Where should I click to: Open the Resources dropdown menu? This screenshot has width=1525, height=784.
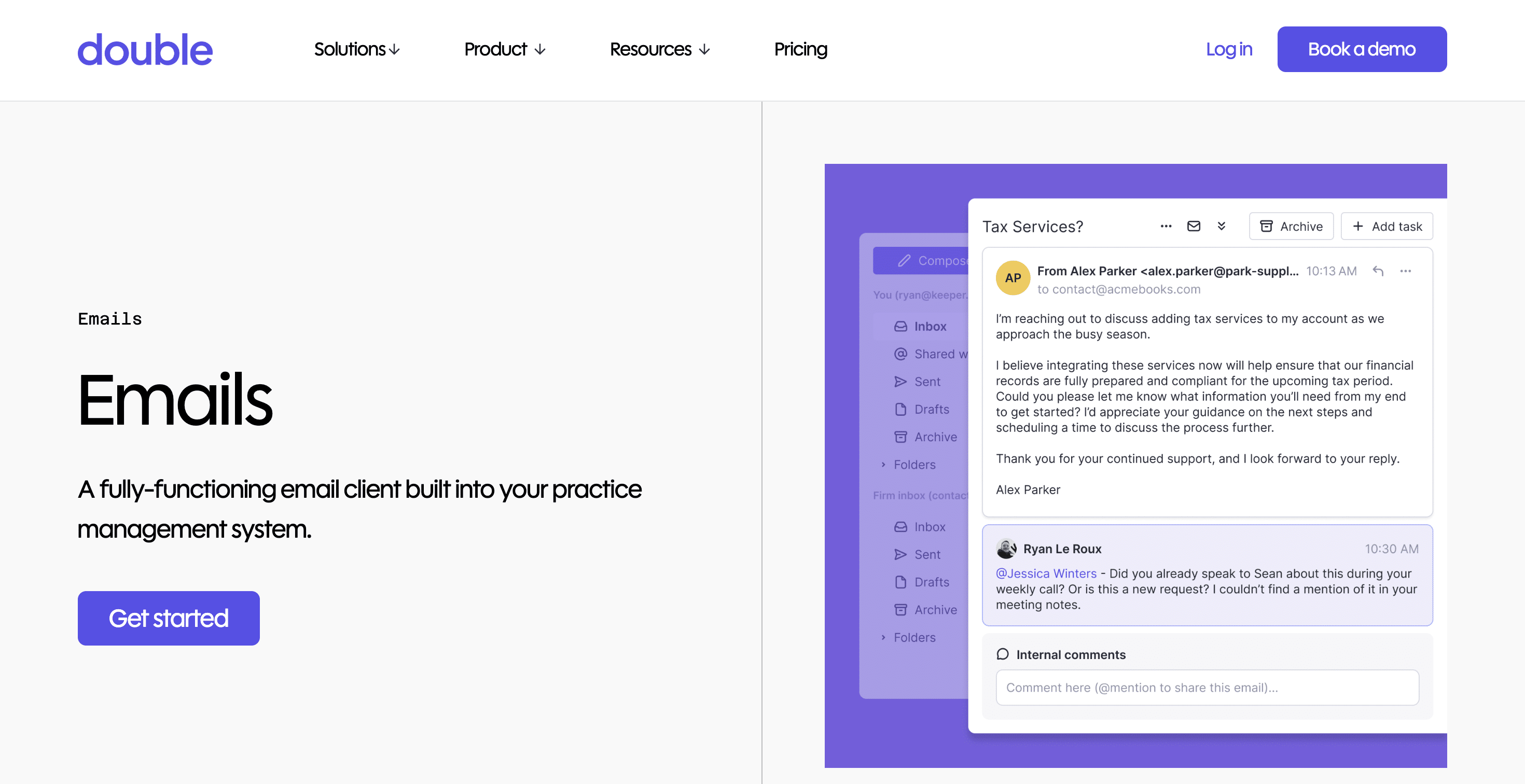pos(660,49)
